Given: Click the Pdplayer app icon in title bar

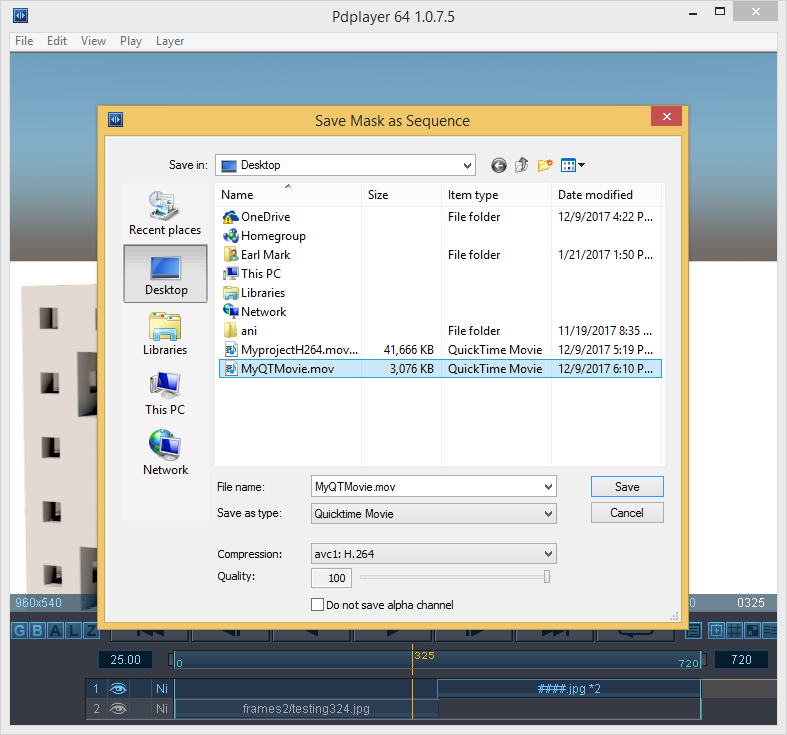Looking at the screenshot, I should click(x=20, y=16).
